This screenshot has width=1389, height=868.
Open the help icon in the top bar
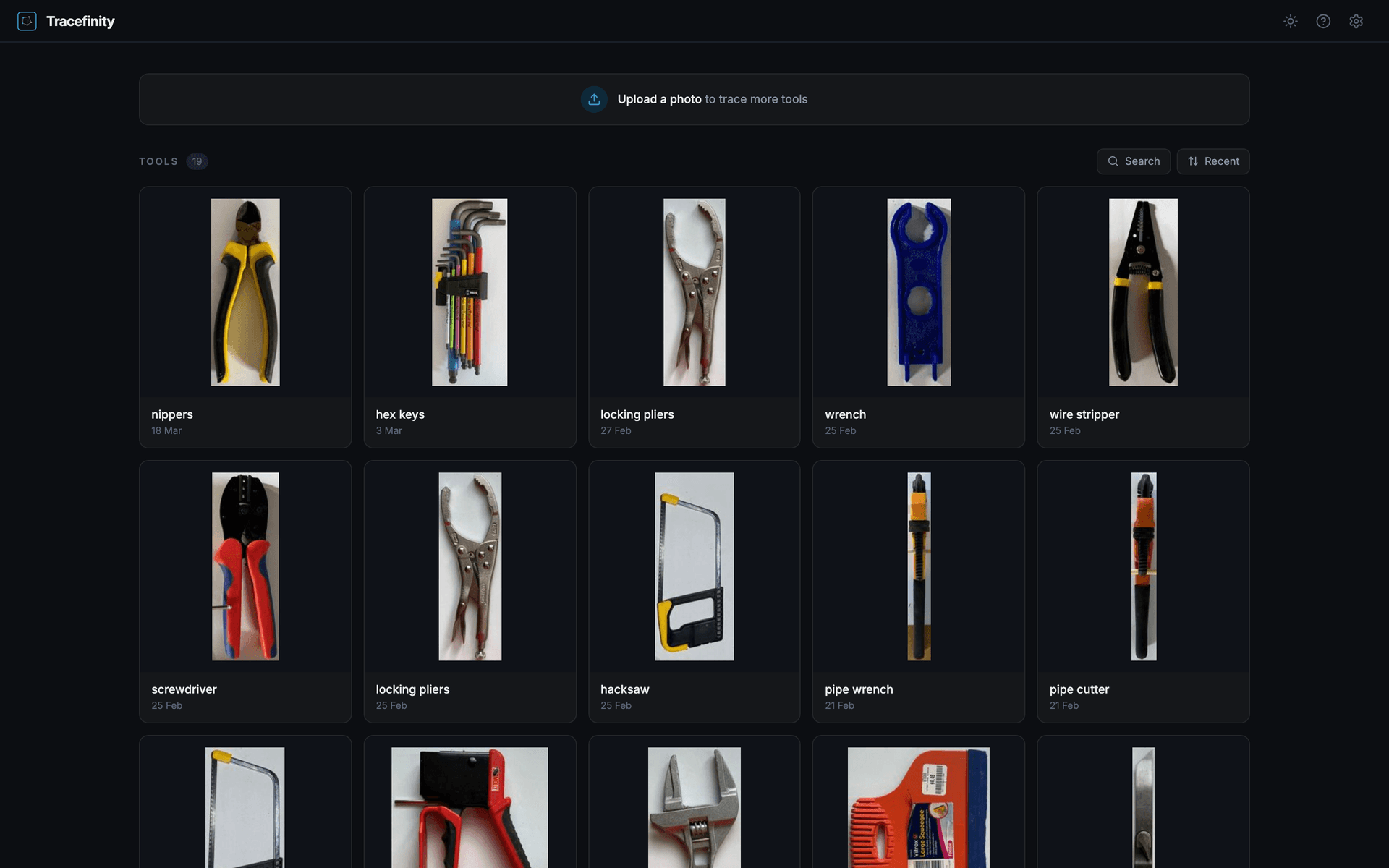(1323, 21)
